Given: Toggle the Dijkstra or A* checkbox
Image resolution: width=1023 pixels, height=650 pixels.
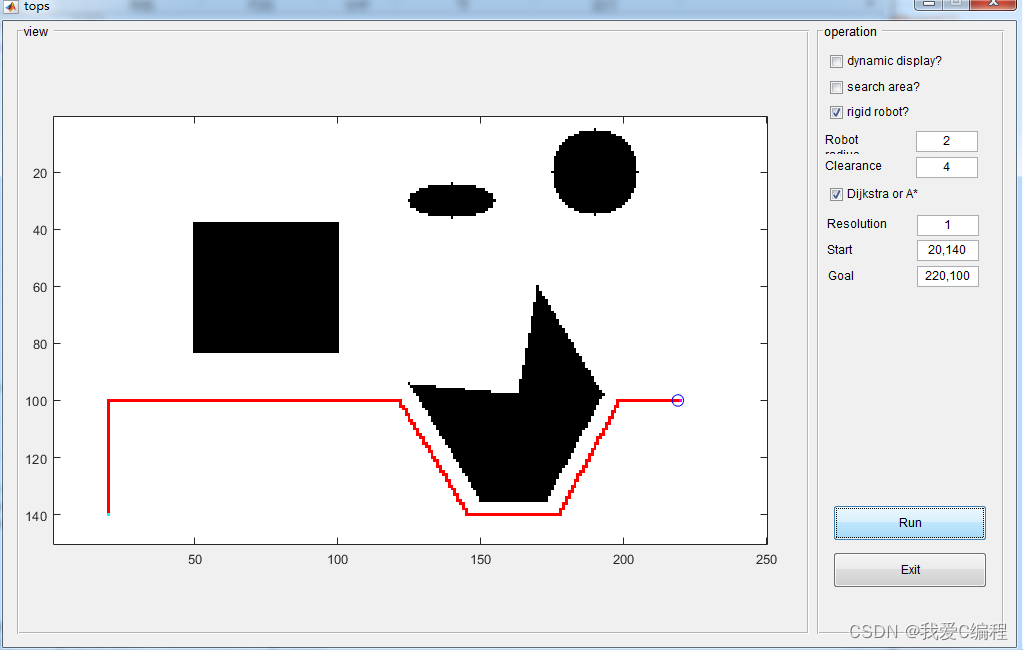Looking at the screenshot, I should point(837,194).
